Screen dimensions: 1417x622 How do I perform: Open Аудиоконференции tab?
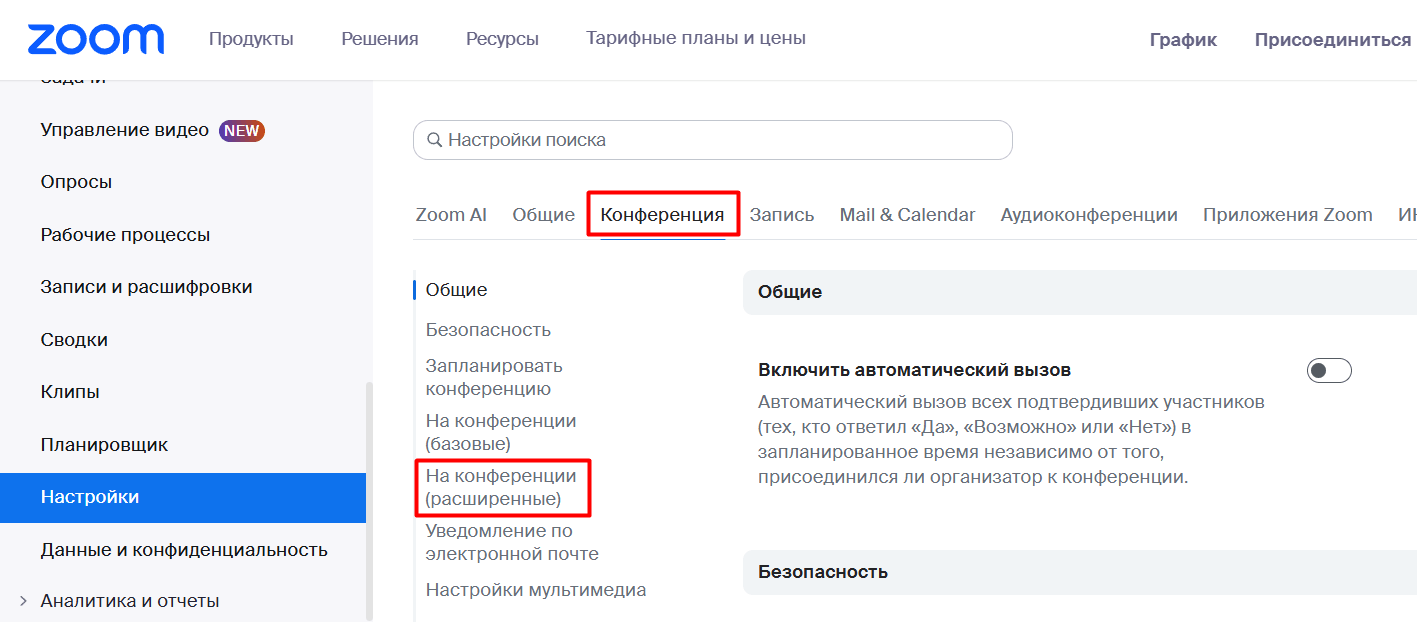tap(1089, 215)
